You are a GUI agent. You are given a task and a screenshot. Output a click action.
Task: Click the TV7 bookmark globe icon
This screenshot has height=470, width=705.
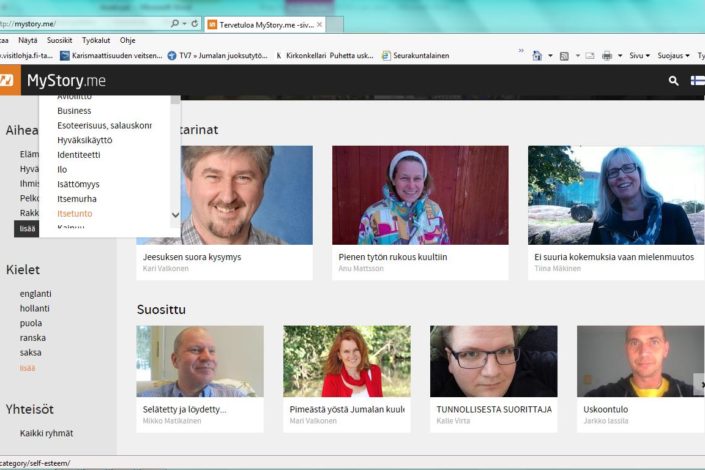pyautogui.click(x=172, y=56)
